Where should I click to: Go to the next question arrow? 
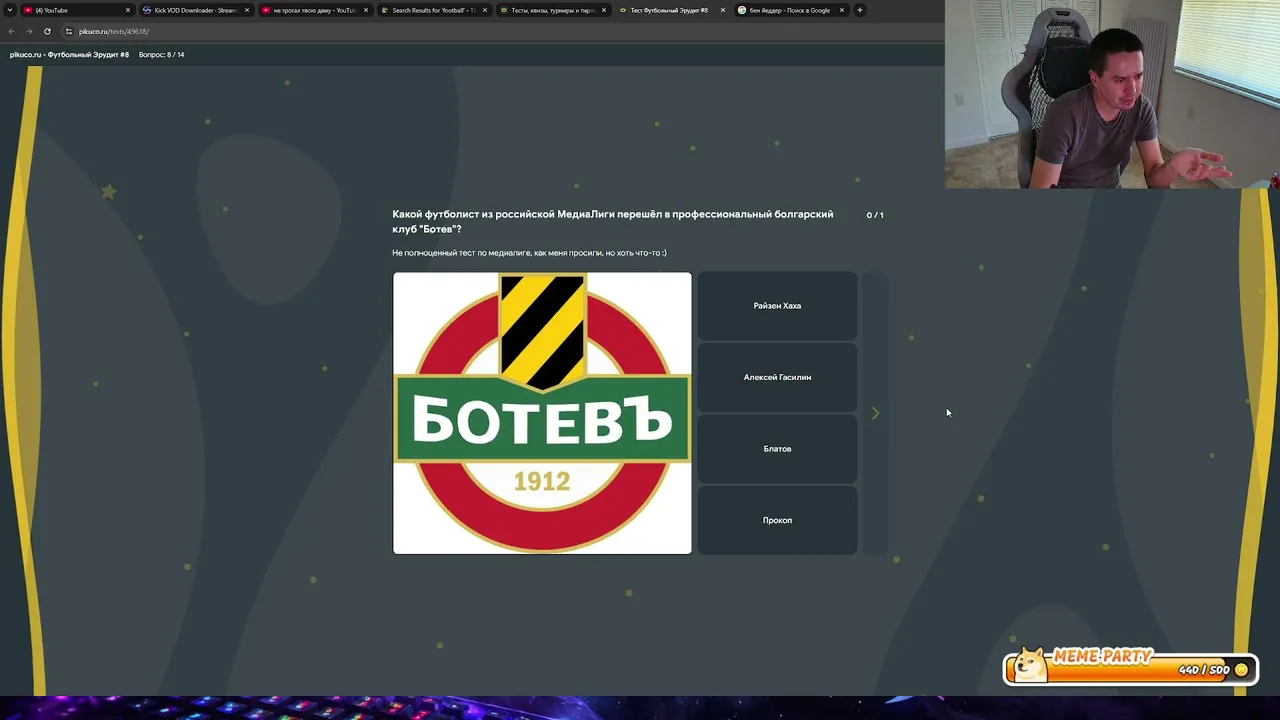875,413
